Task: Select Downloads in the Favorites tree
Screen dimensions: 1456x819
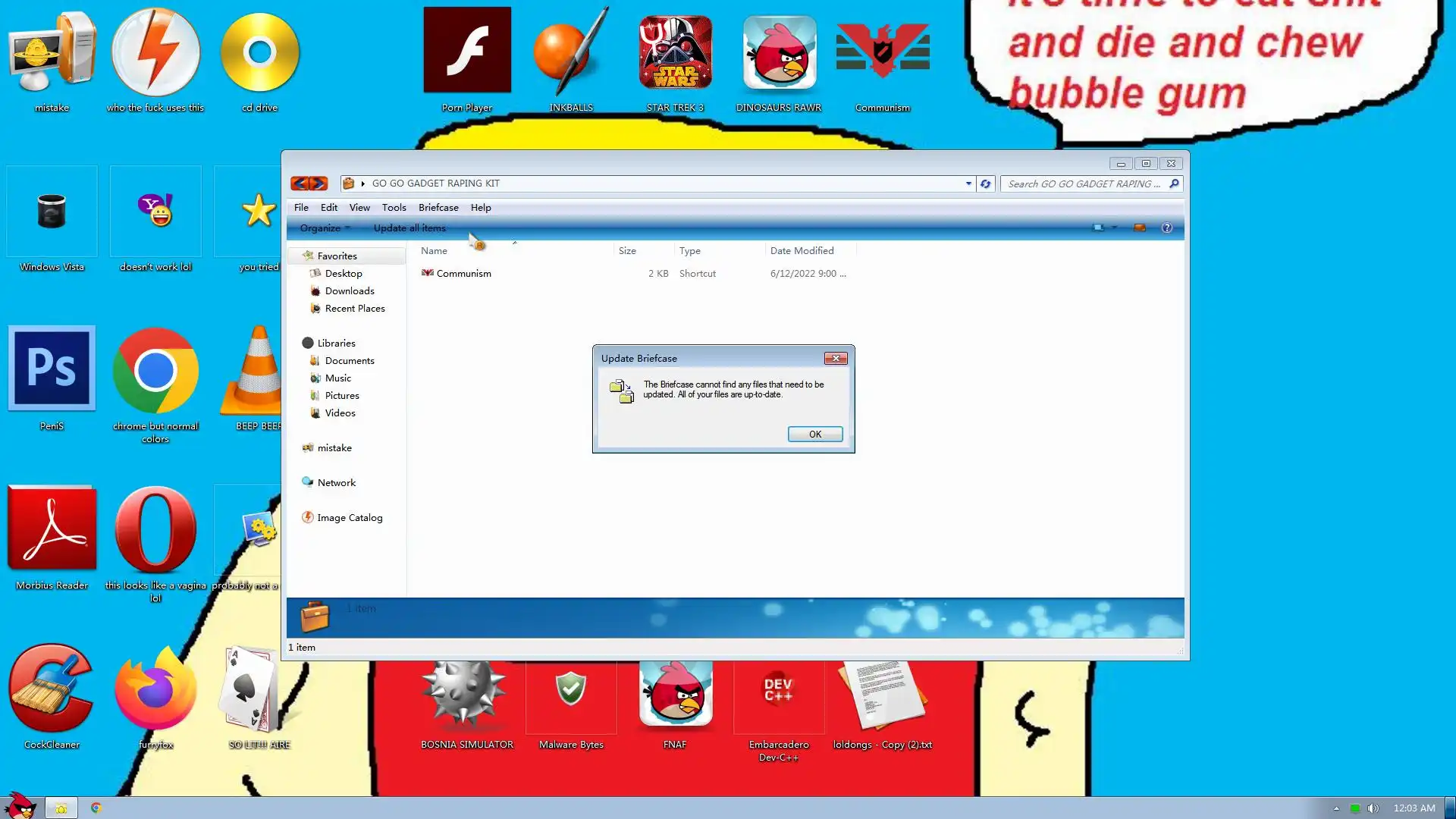Action: (x=350, y=290)
